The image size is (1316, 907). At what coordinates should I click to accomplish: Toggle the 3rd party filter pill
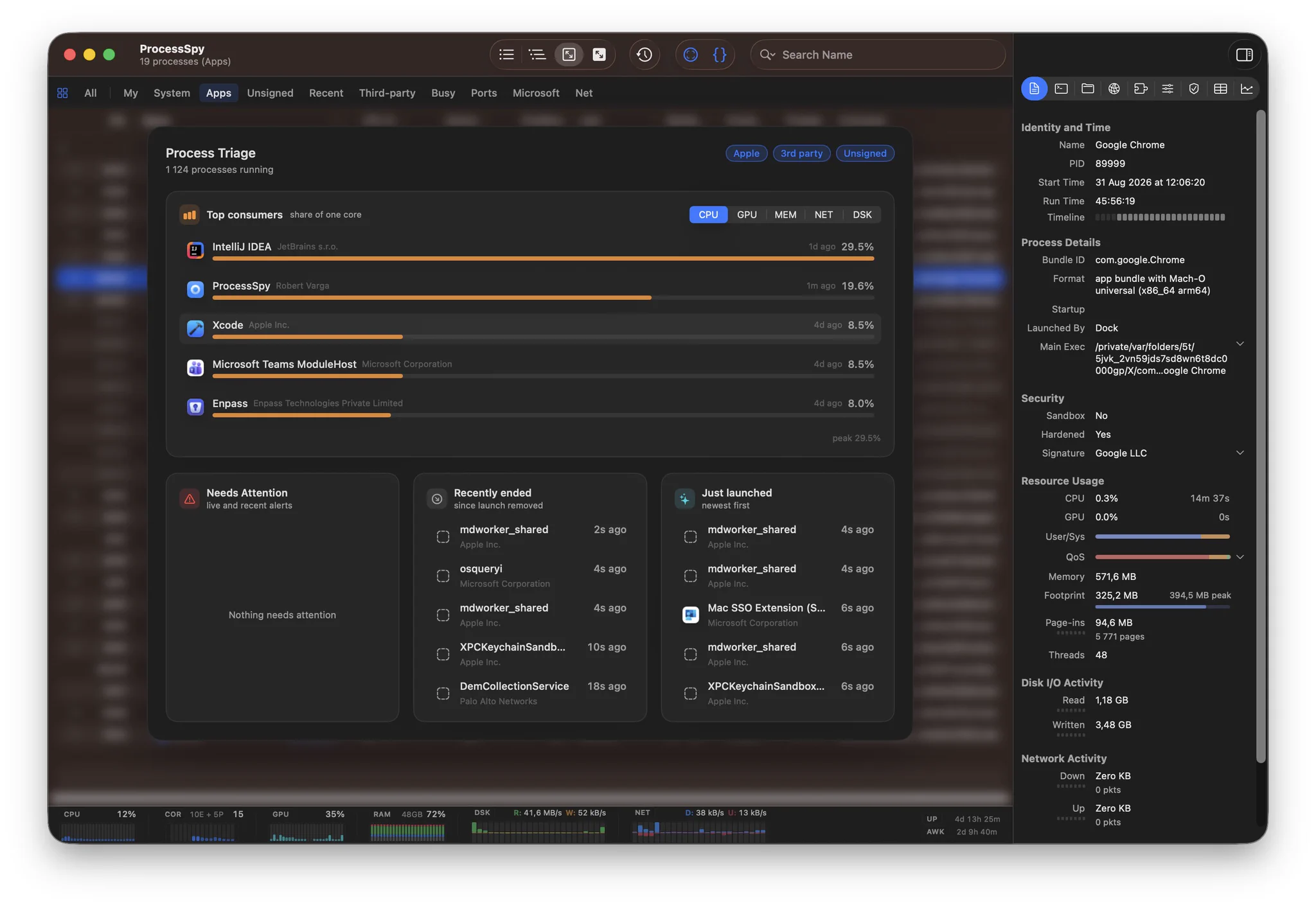tap(801, 154)
